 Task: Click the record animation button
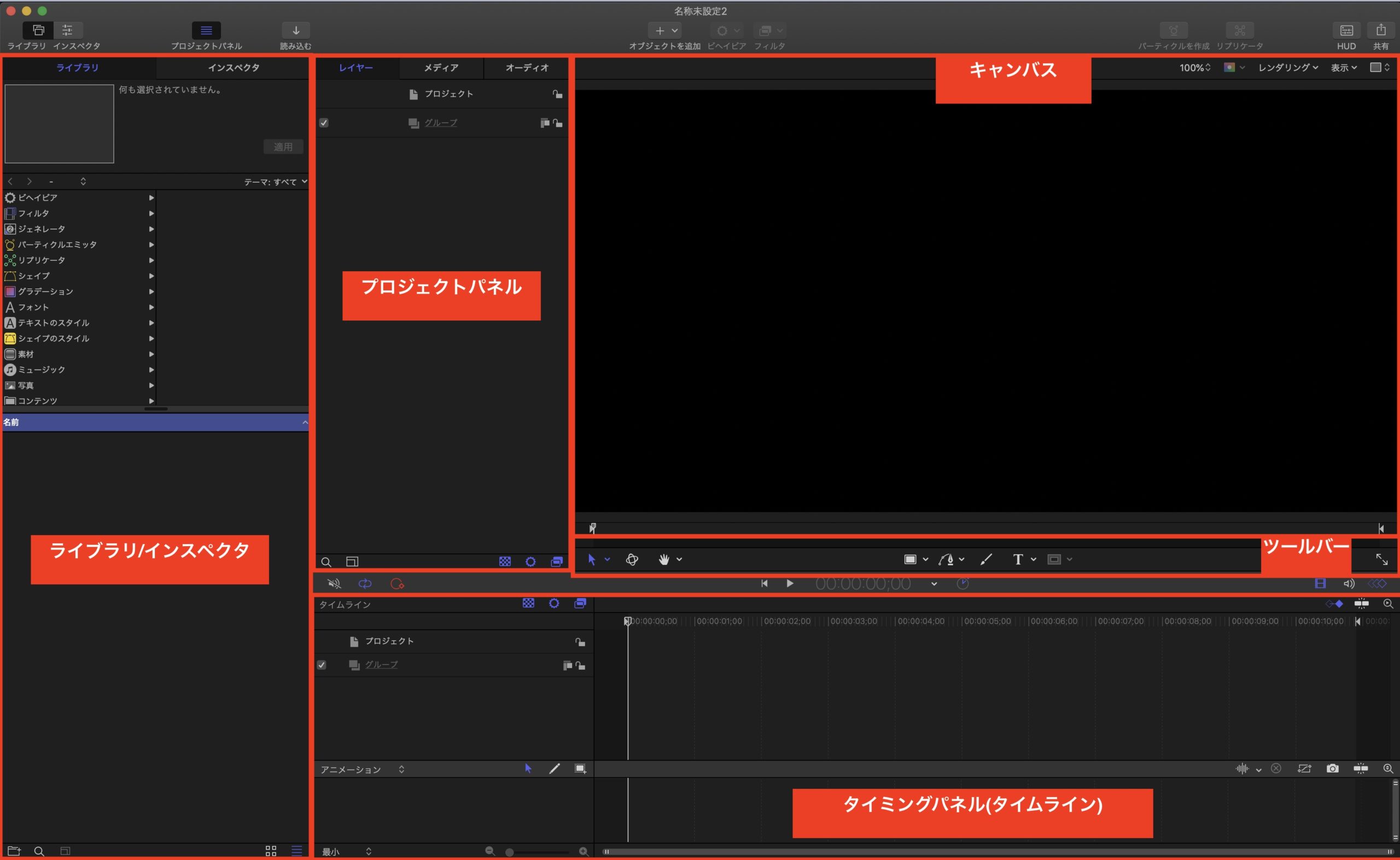[397, 584]
